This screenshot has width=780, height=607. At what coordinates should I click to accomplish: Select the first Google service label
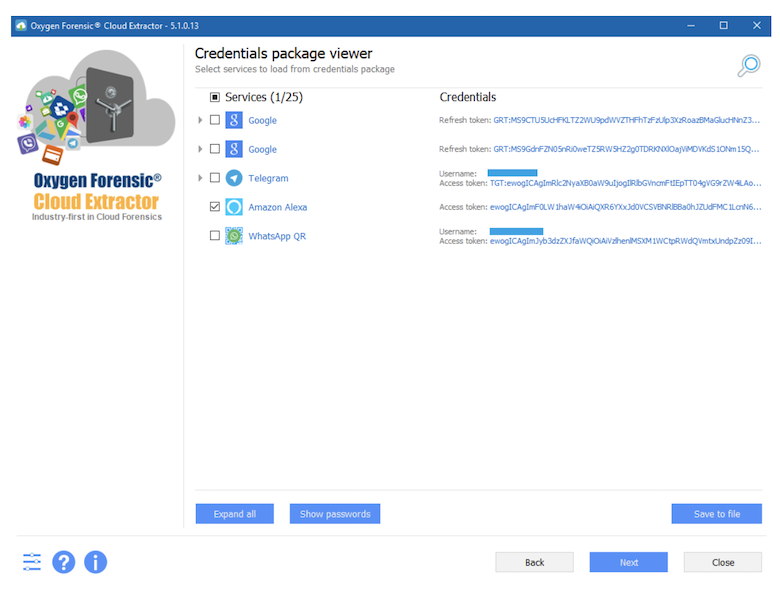click(263, 120)
